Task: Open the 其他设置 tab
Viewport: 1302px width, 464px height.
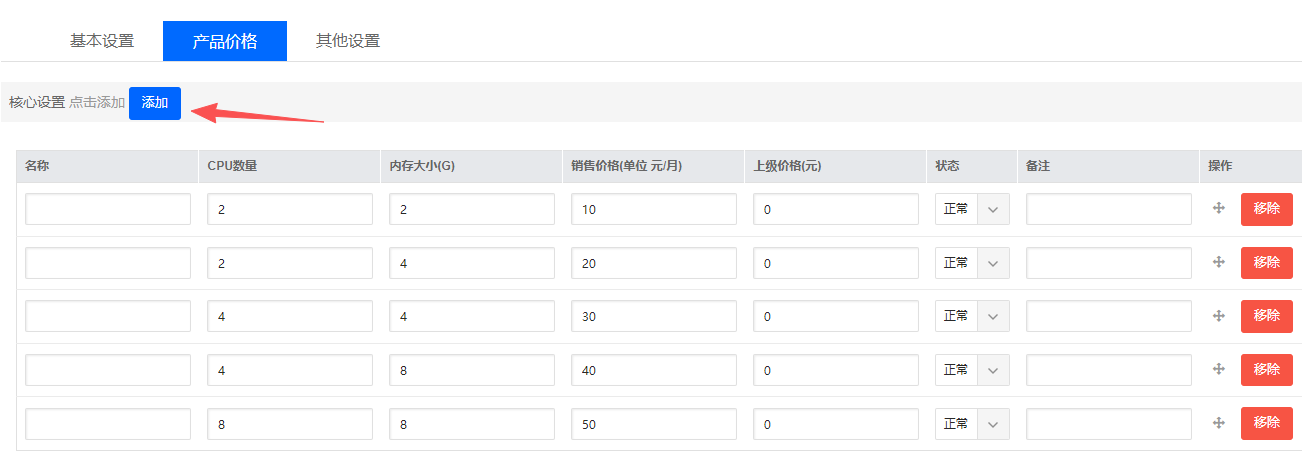Action: point(348,41)
